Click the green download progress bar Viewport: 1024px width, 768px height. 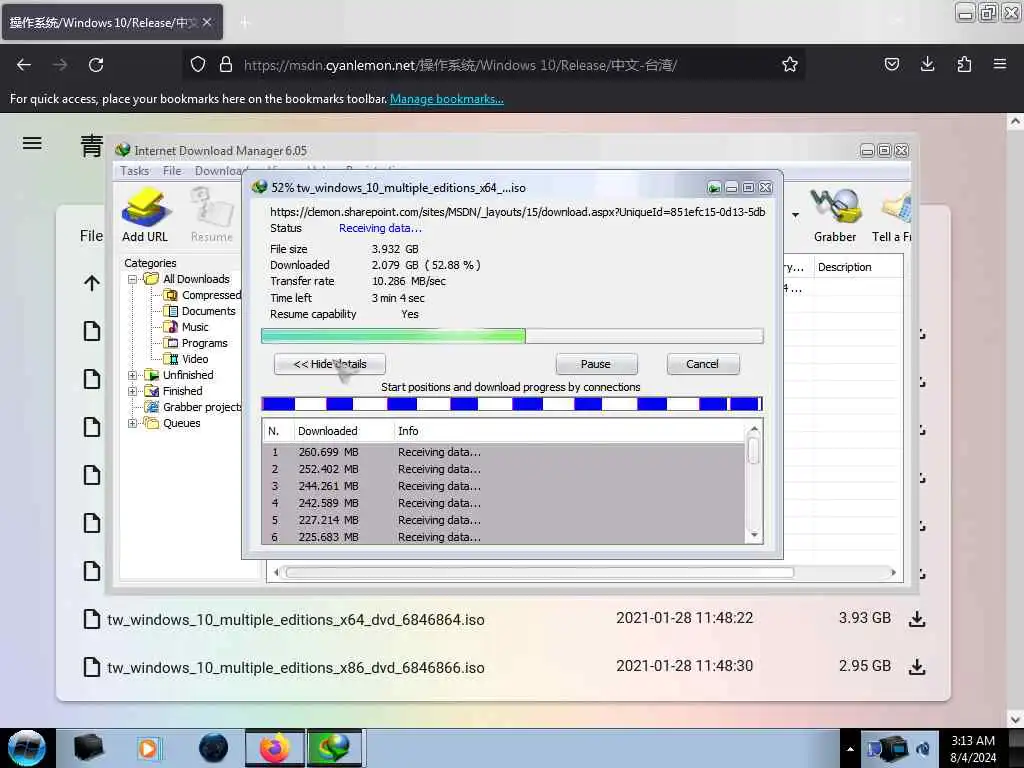512,336
